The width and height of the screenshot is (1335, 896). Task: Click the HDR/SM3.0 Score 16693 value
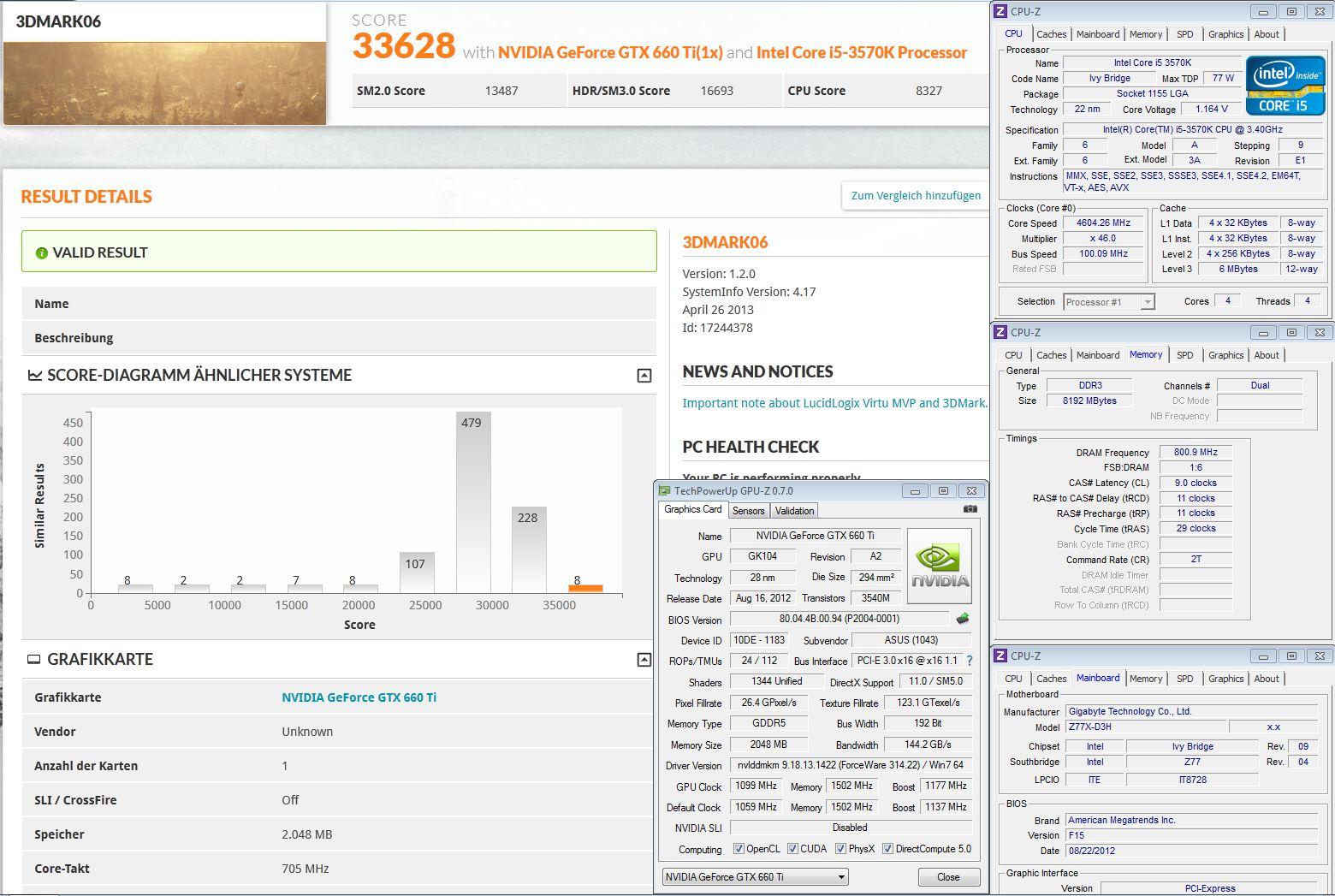pyautogui.click(x=716, y=91)
